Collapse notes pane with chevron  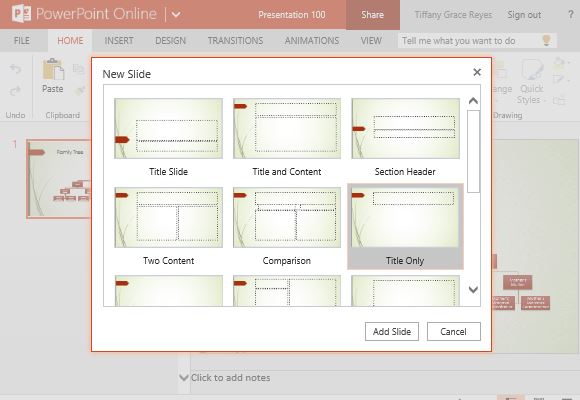click(184, 377)
